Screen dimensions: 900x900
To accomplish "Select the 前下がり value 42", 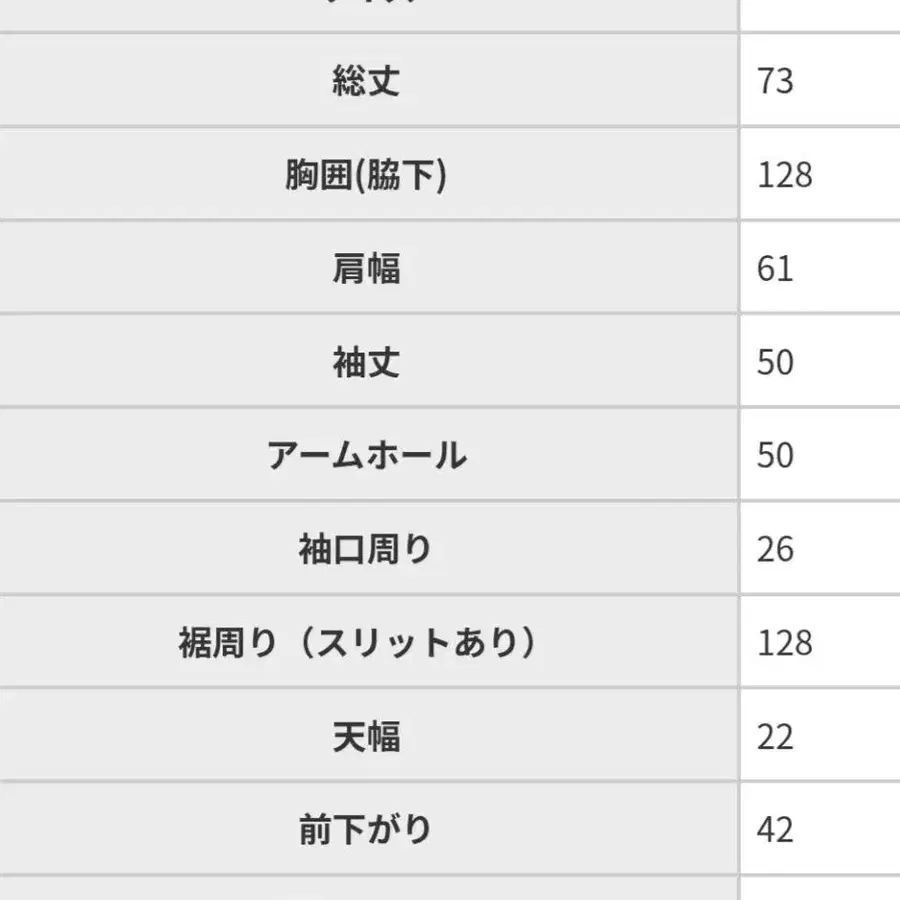I will [x=775, y=830].
